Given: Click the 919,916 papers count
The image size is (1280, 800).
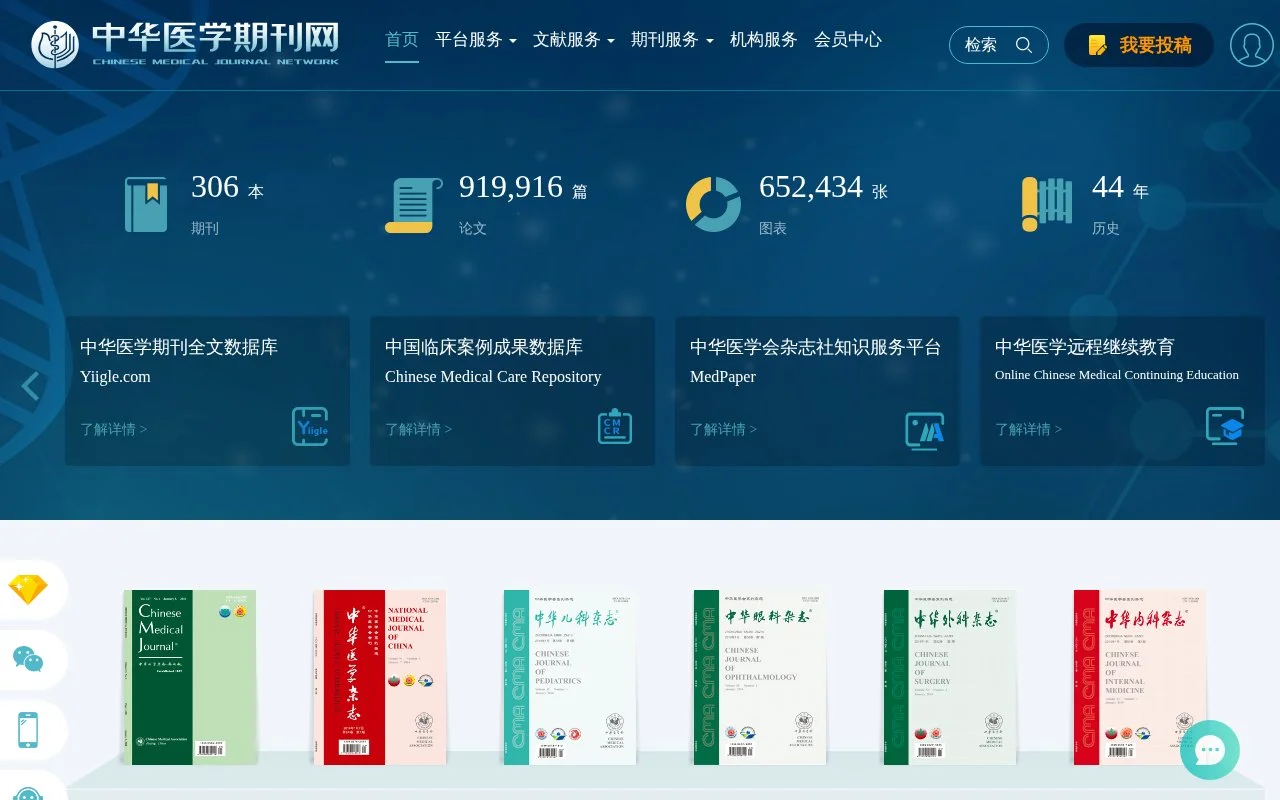Looking at the screenshot, I should tap(511, 187).
